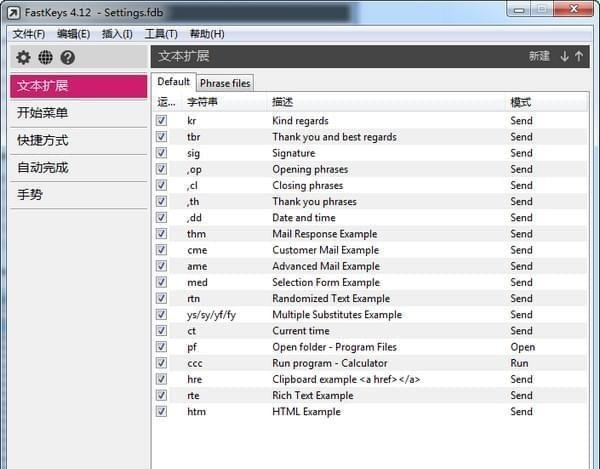Disable the 'ccc' Run program checkbox
Viewport: 600px width, 469px height.
click(161, 363)
